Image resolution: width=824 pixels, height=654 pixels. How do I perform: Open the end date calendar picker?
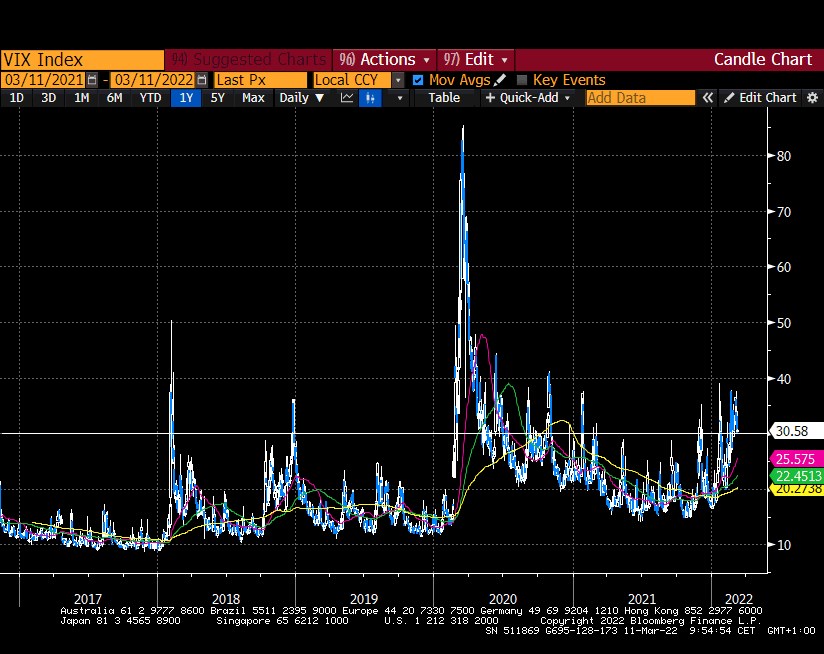[x=202, y=80]
